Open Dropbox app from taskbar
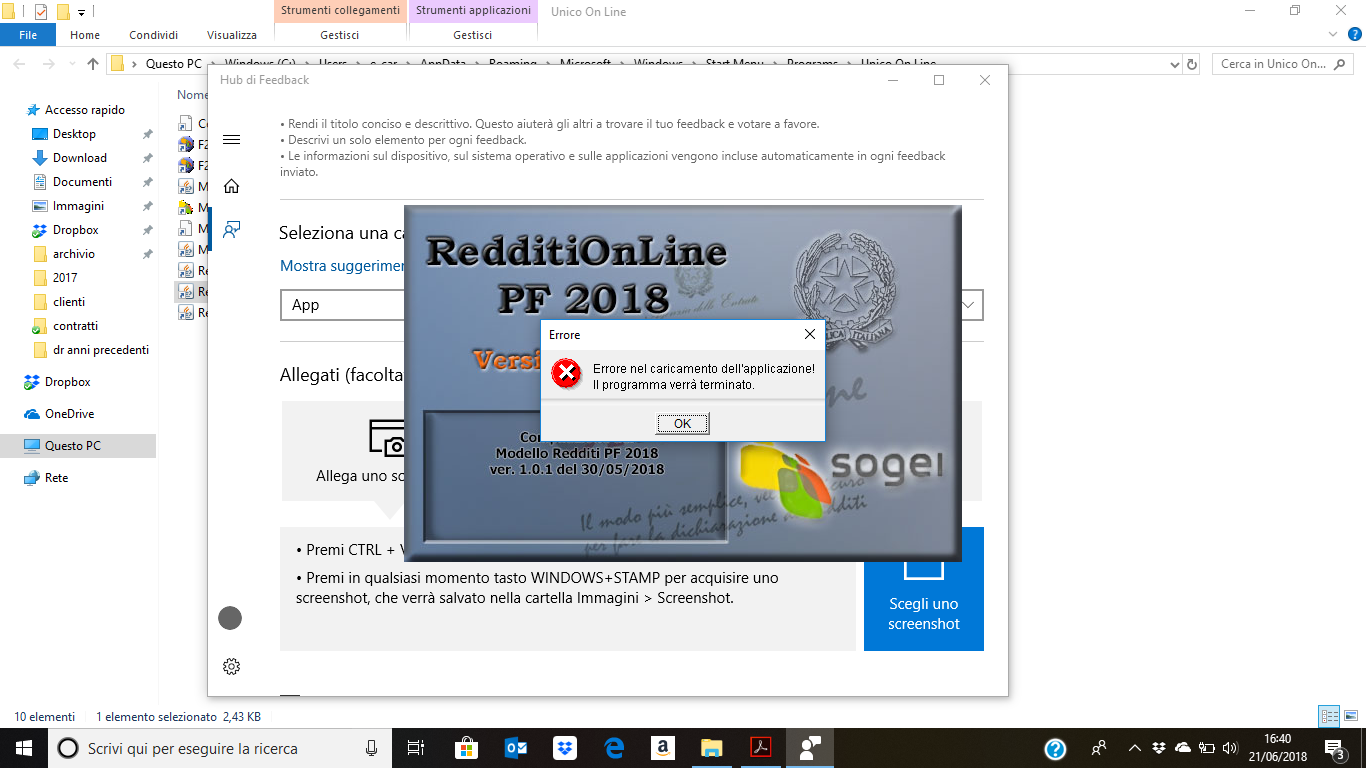 pos(565,748)
